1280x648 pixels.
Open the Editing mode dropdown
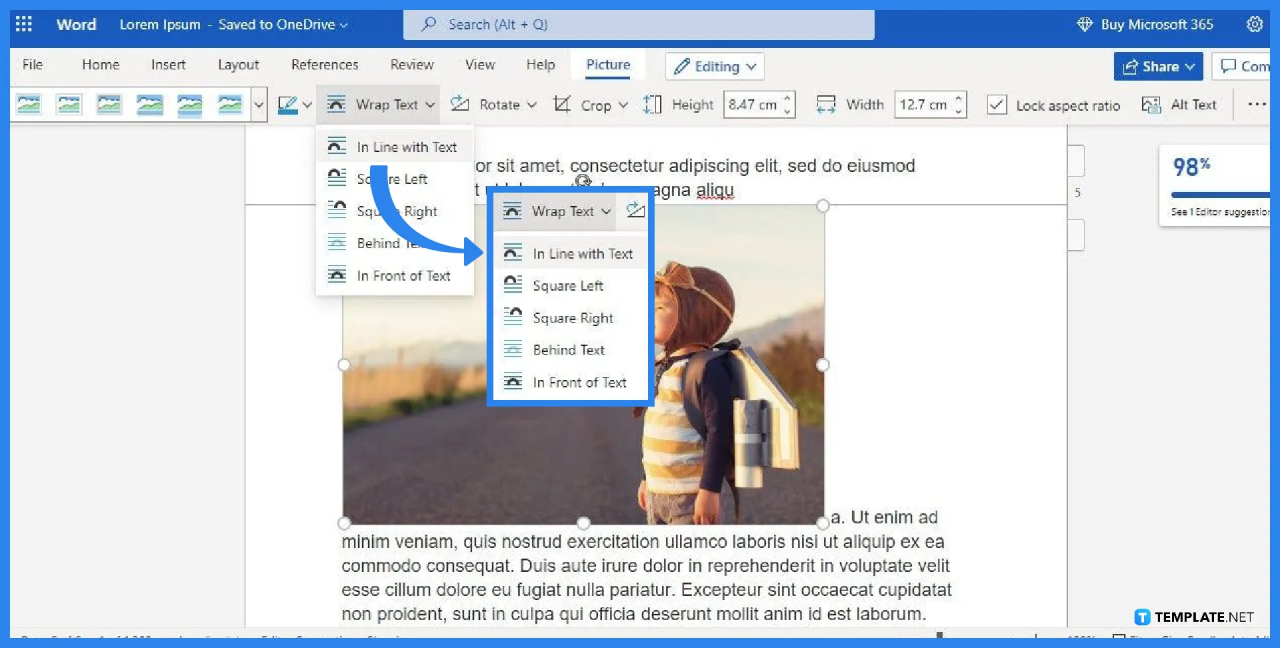[714, 66]
